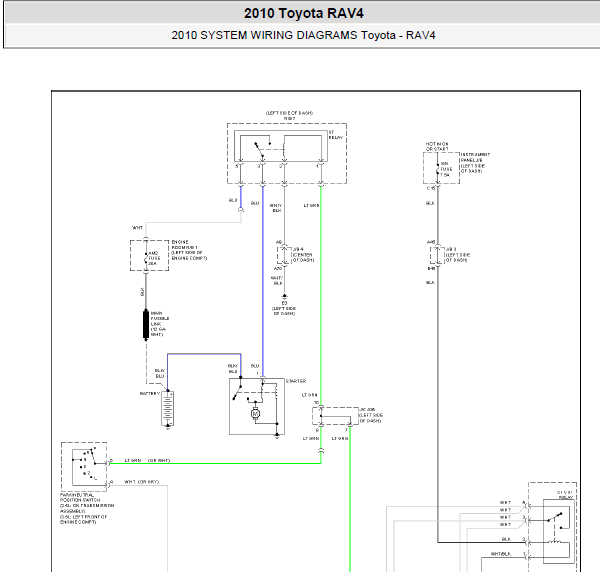Click the starter motor 'M' symbol
The width and height of the screenshot is (600, 572).
pyautogui.click(x=256, y=414)
